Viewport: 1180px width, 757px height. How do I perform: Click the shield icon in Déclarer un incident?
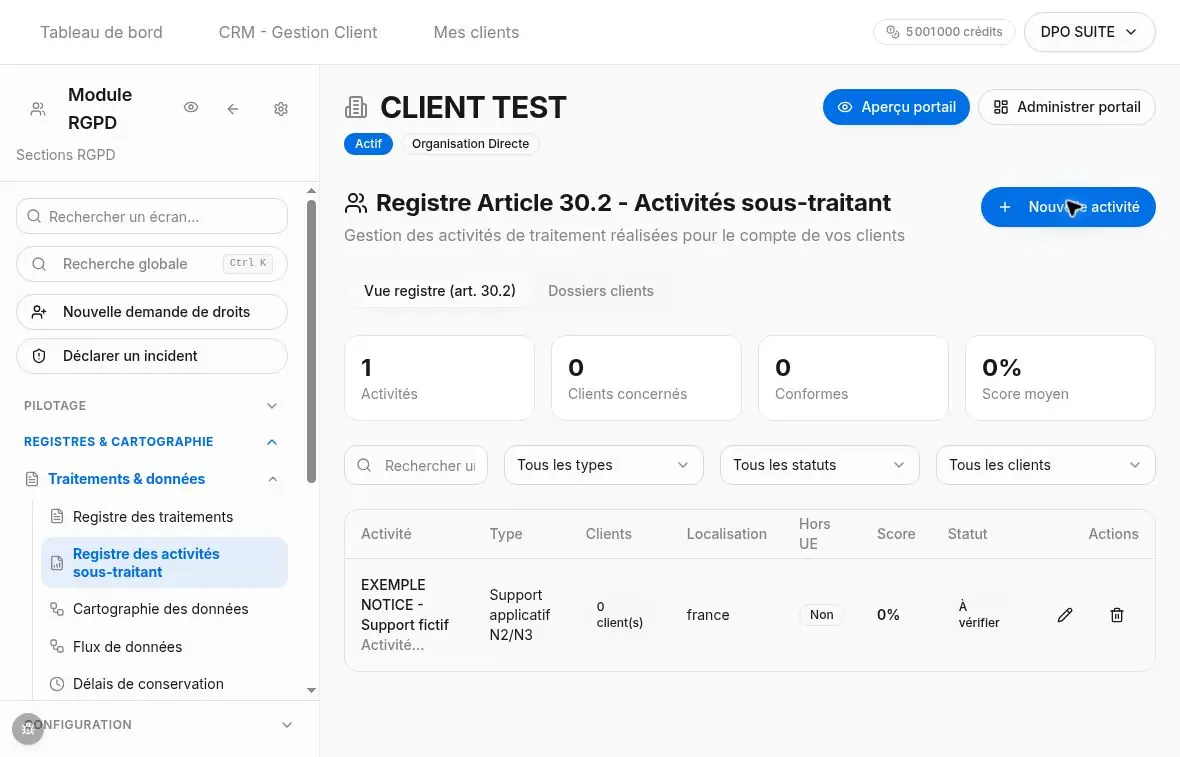pyautogui.click(x=39, y=356)
